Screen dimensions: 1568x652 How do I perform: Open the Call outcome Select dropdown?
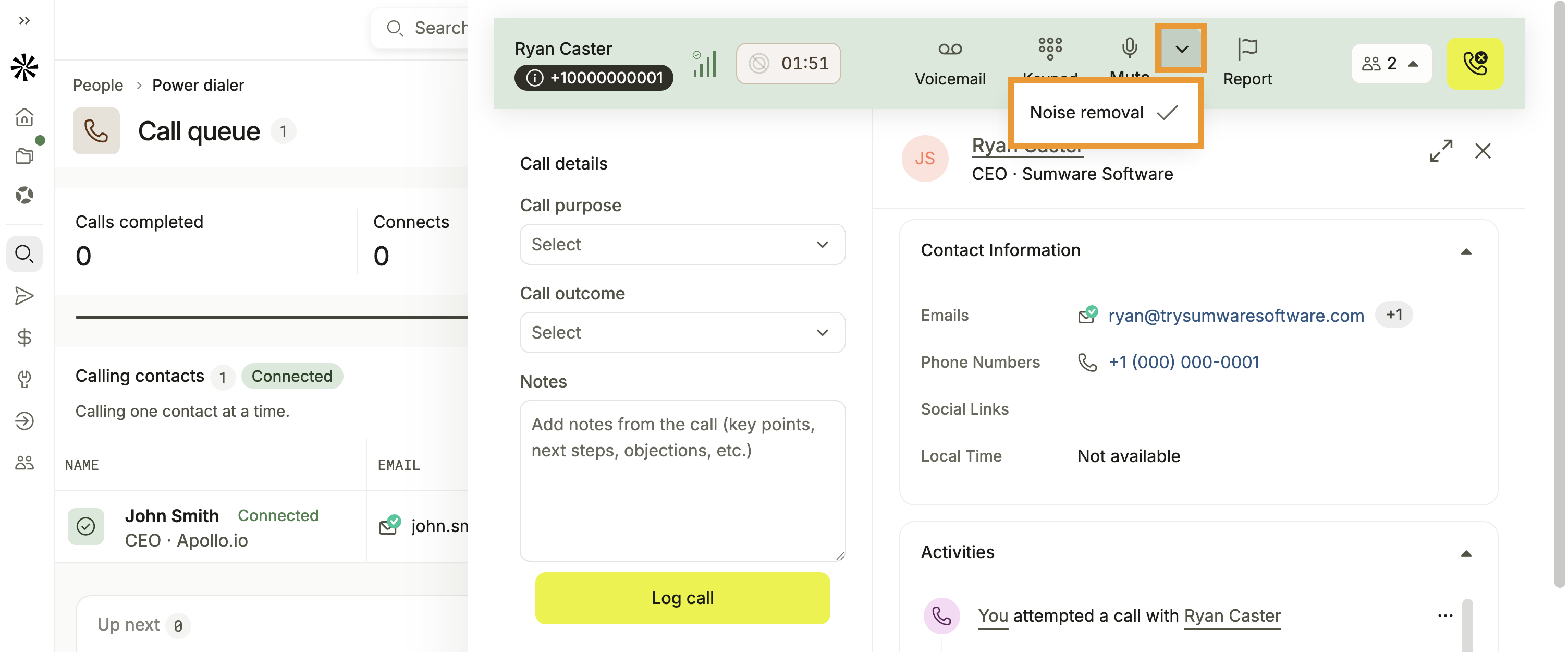(682, 333)
